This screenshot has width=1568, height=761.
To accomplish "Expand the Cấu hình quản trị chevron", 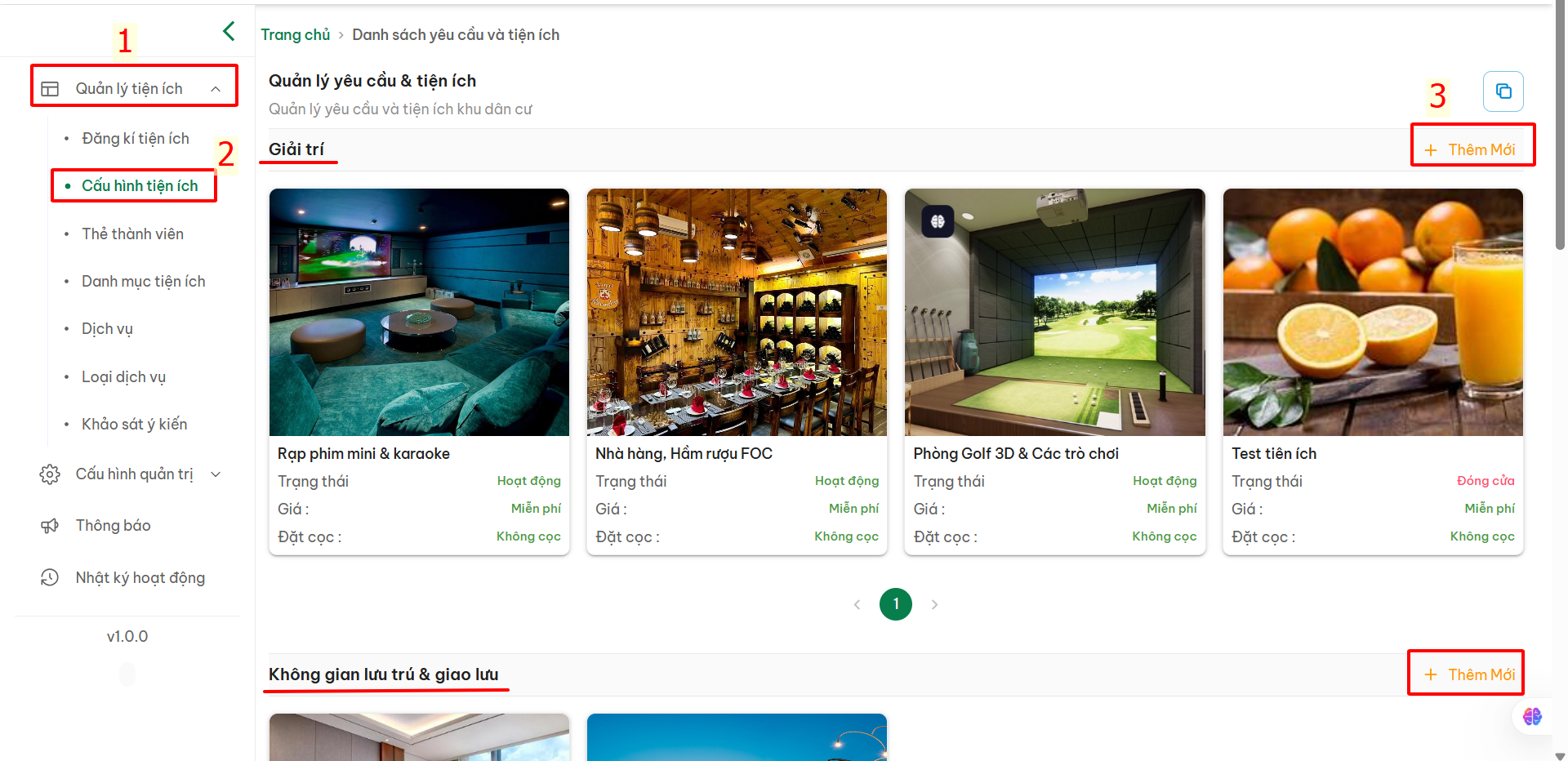I will 216,474.
